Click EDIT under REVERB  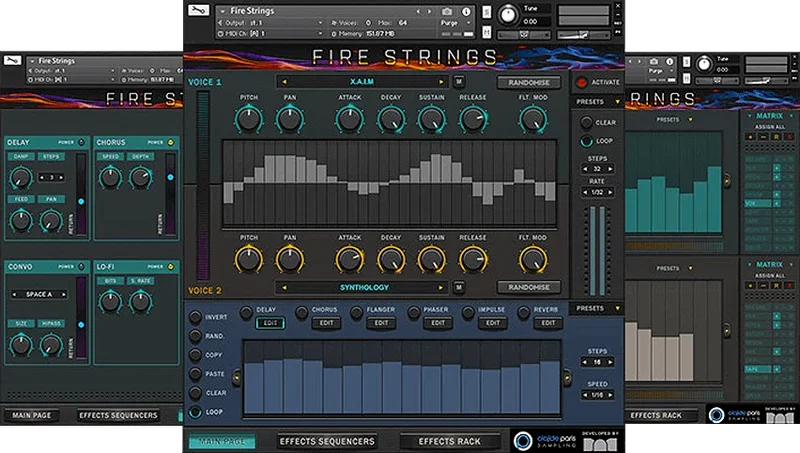548,323
